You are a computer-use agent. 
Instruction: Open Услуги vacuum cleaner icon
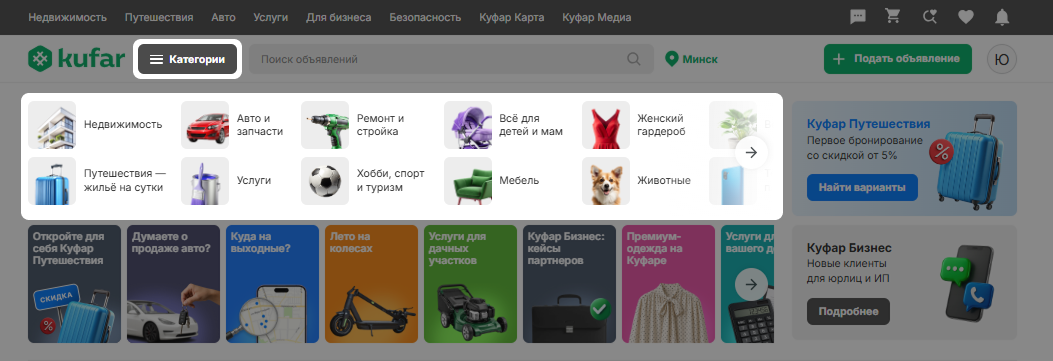(205, 180)
